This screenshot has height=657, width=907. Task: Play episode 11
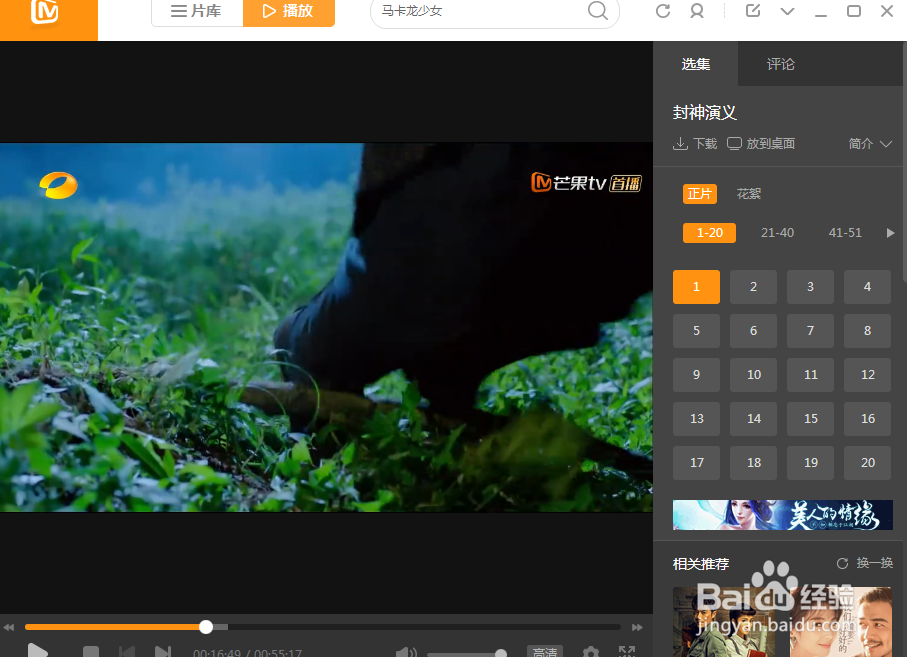(810, 375)
